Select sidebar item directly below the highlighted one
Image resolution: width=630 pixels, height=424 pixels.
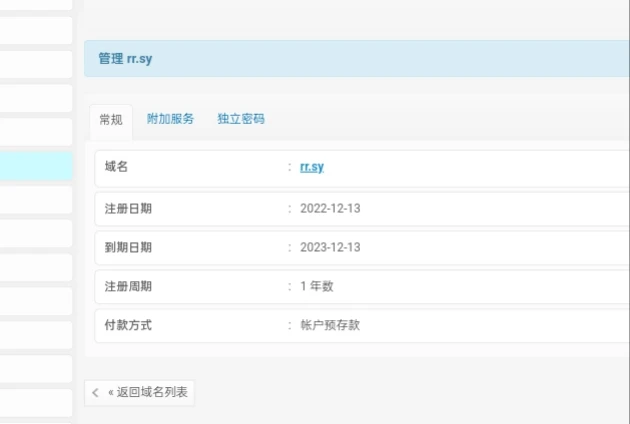click(36, 199)
